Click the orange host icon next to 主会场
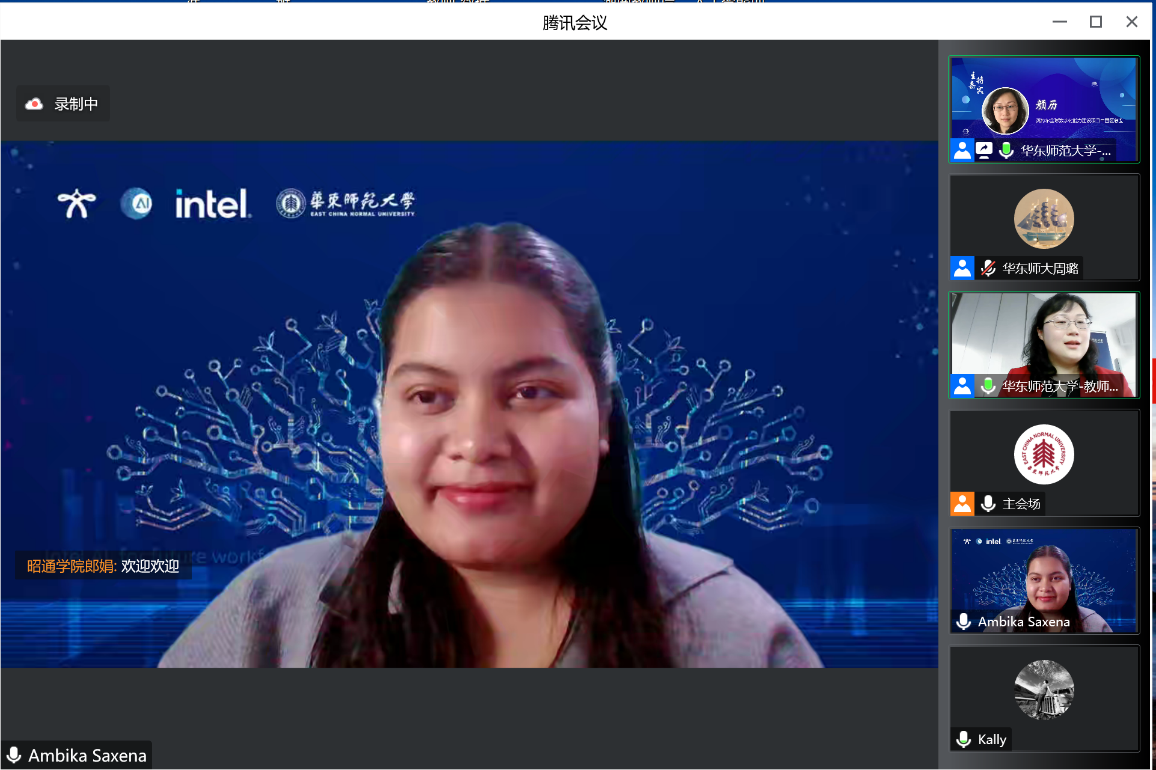The image size is (1156, 770). (x=962, y=504)
